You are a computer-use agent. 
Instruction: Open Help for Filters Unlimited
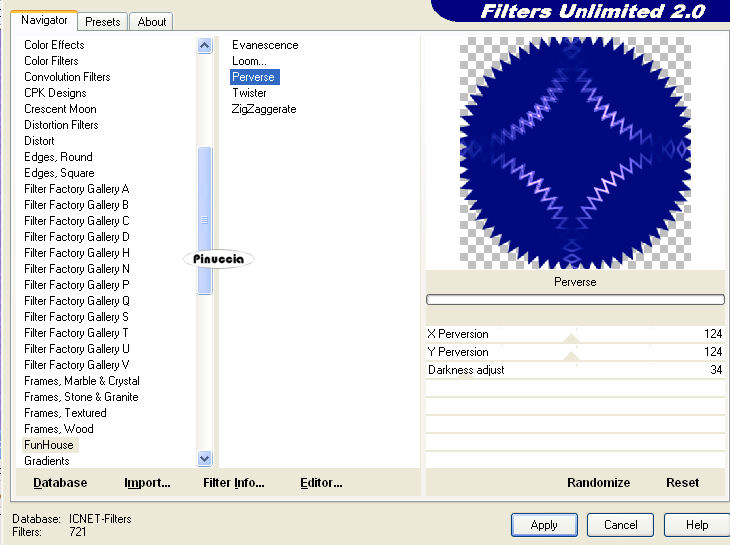(x=696, y=525)
